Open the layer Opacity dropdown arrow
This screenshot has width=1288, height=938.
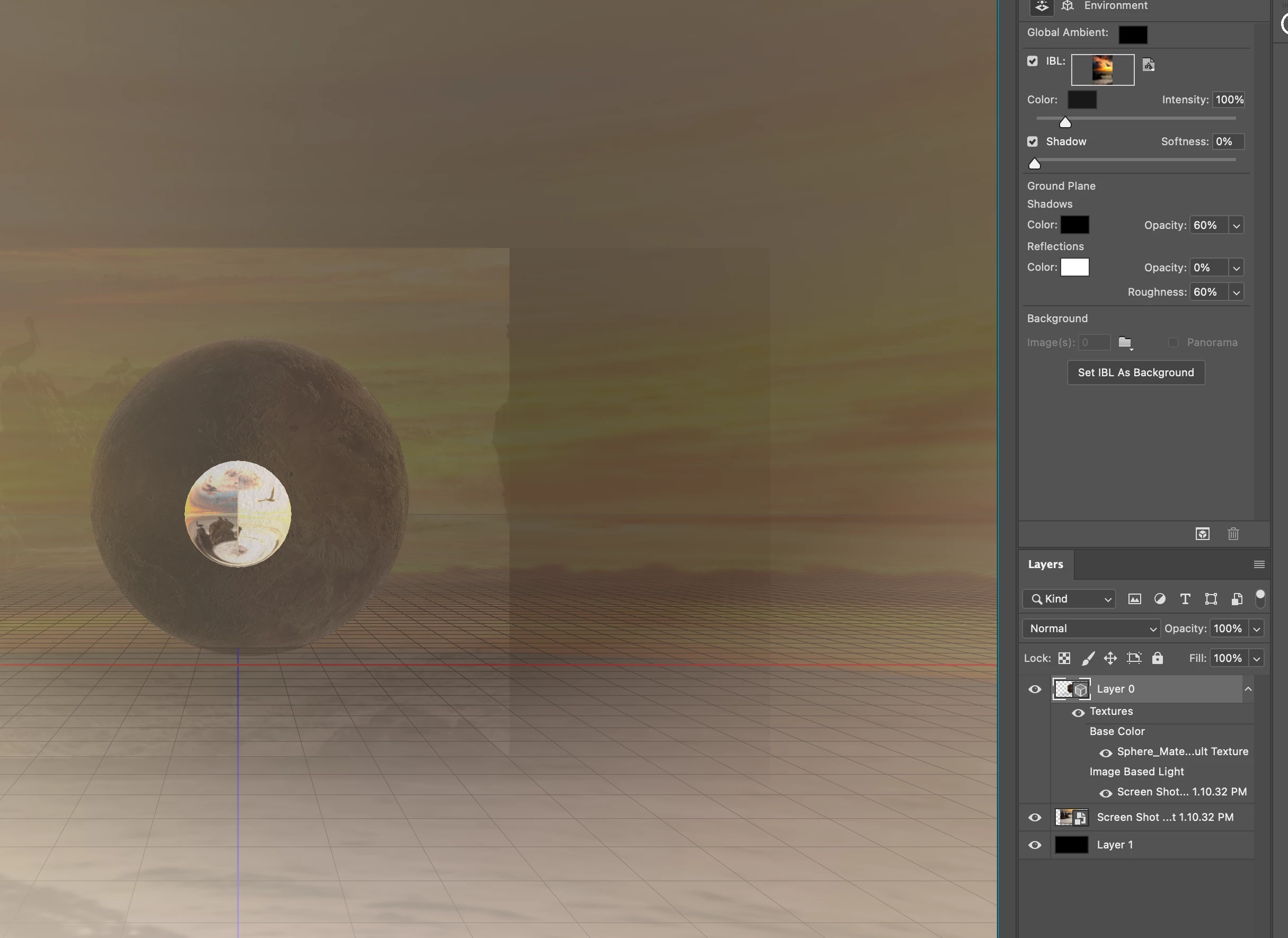1257,629
